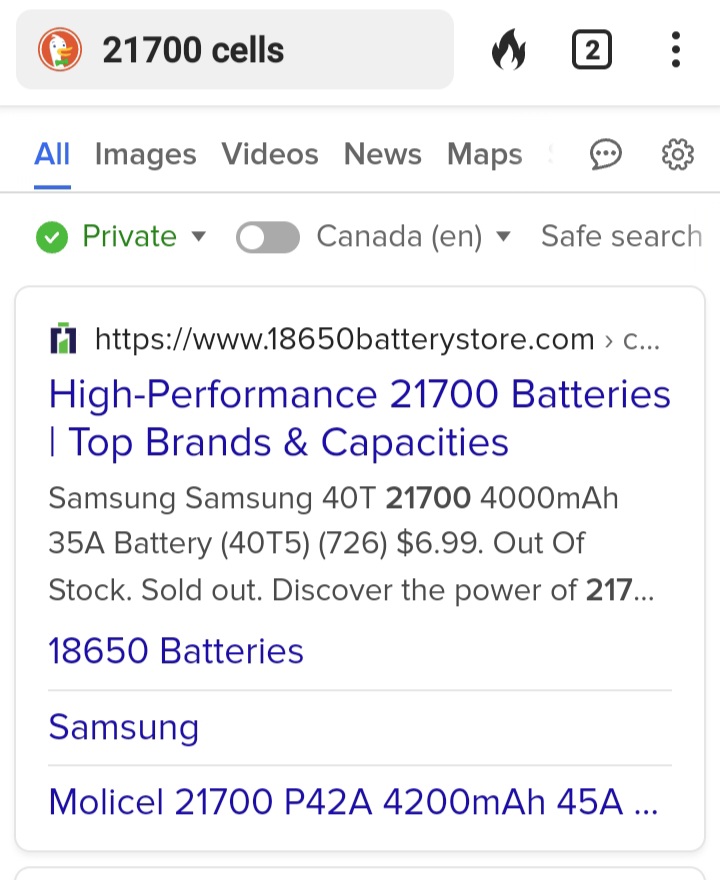The image size is (720, 880).
Task: Open DuckDuckGo chat feedback bubble icon
Action: click(607, 154)
